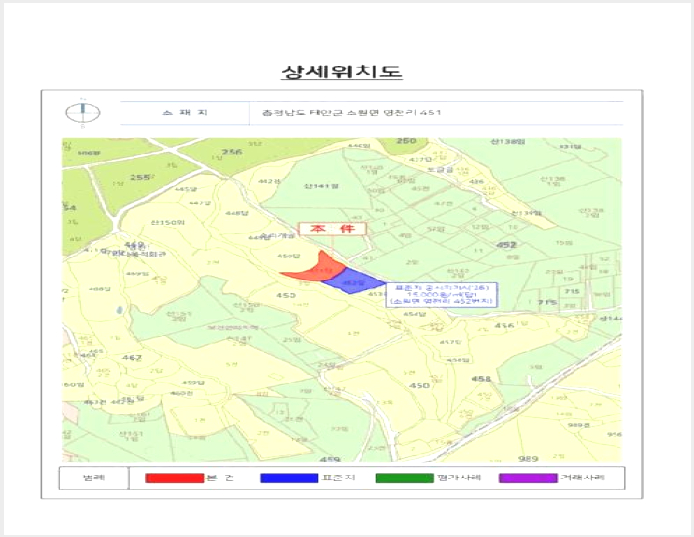Click map label 452 on green area
694x537 pixels.
click(506, 245)
